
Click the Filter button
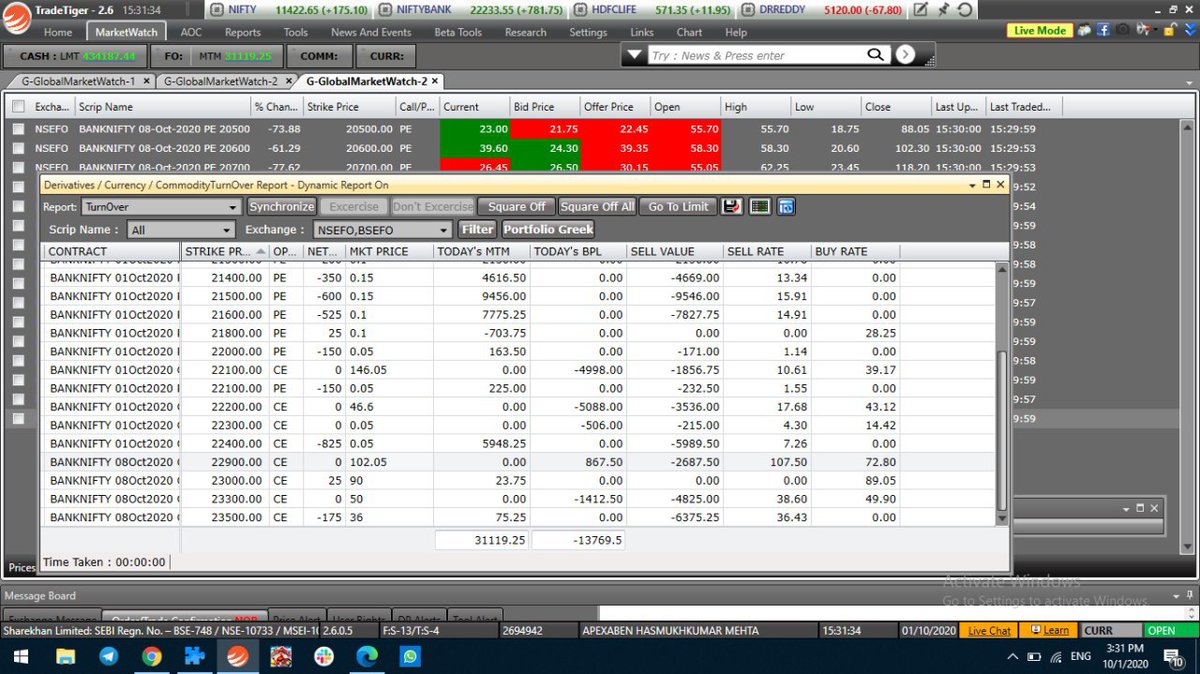point(478,230)
